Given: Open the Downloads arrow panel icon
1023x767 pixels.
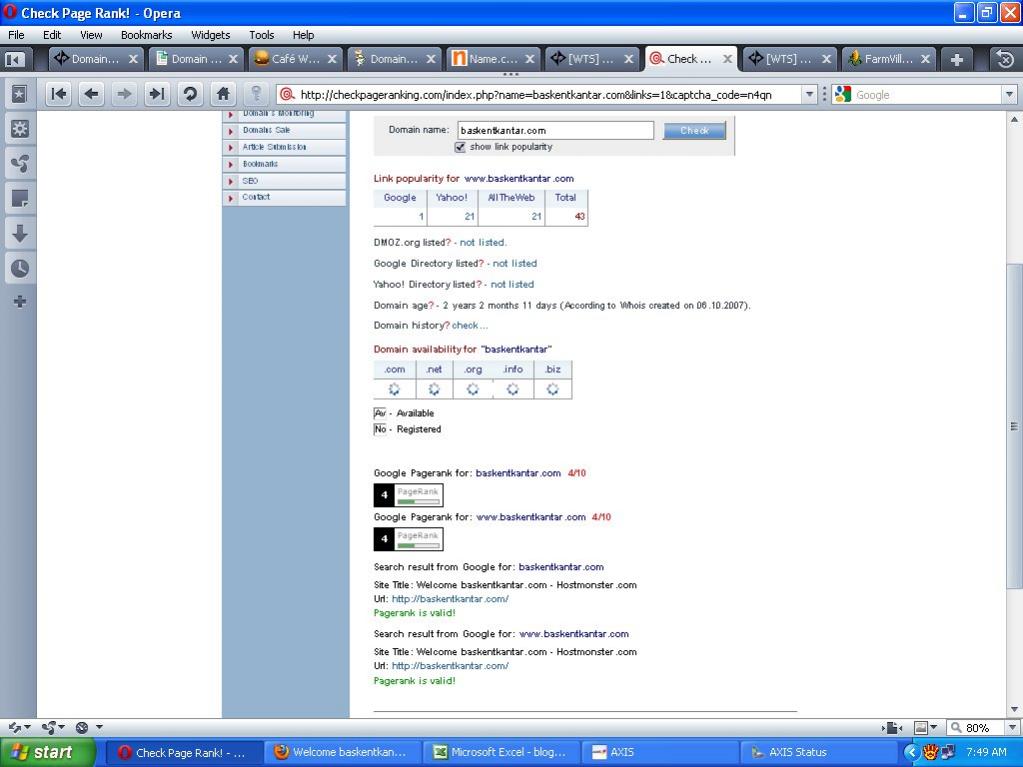Looking at the screenshot, I should coord(20,233).
